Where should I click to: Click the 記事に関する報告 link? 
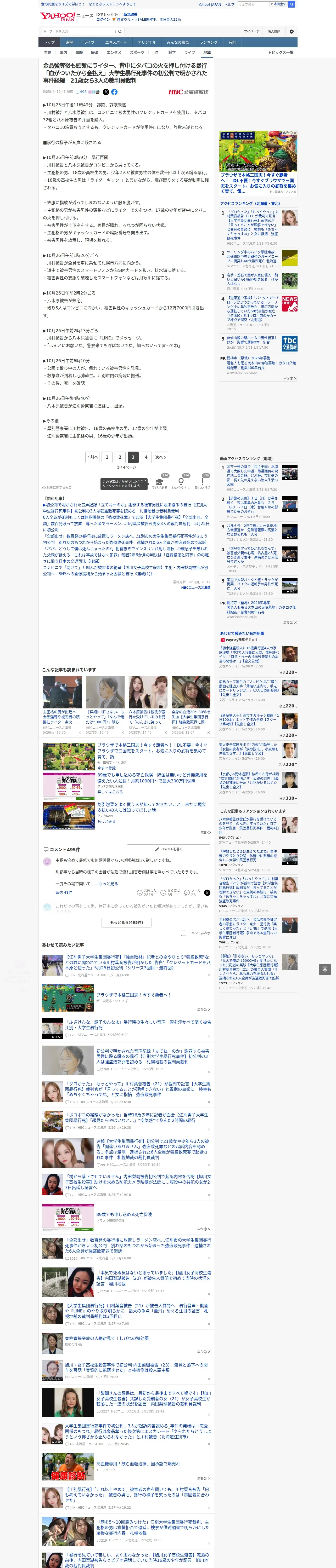click(x=57, y=488)
